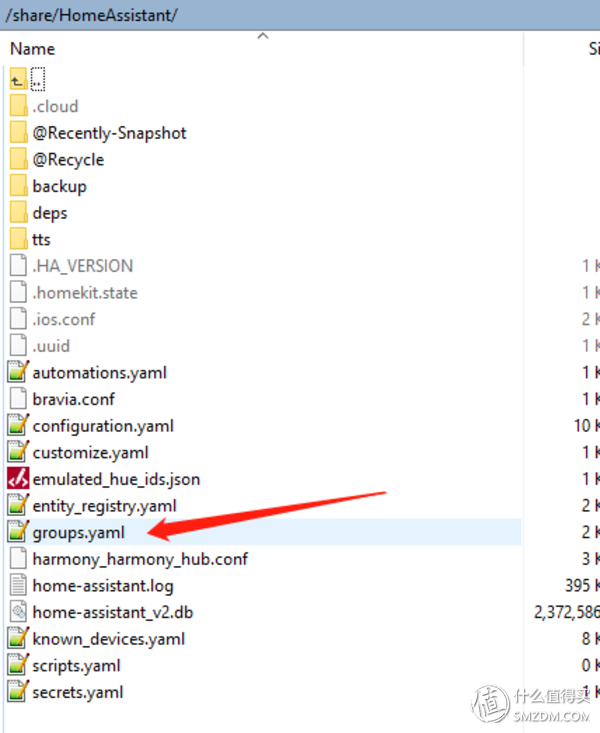Image resolution: width=600 pixels, height=733 pixels.
Task: Click the automations.yaml file icon
Action: tap(18, 372)
